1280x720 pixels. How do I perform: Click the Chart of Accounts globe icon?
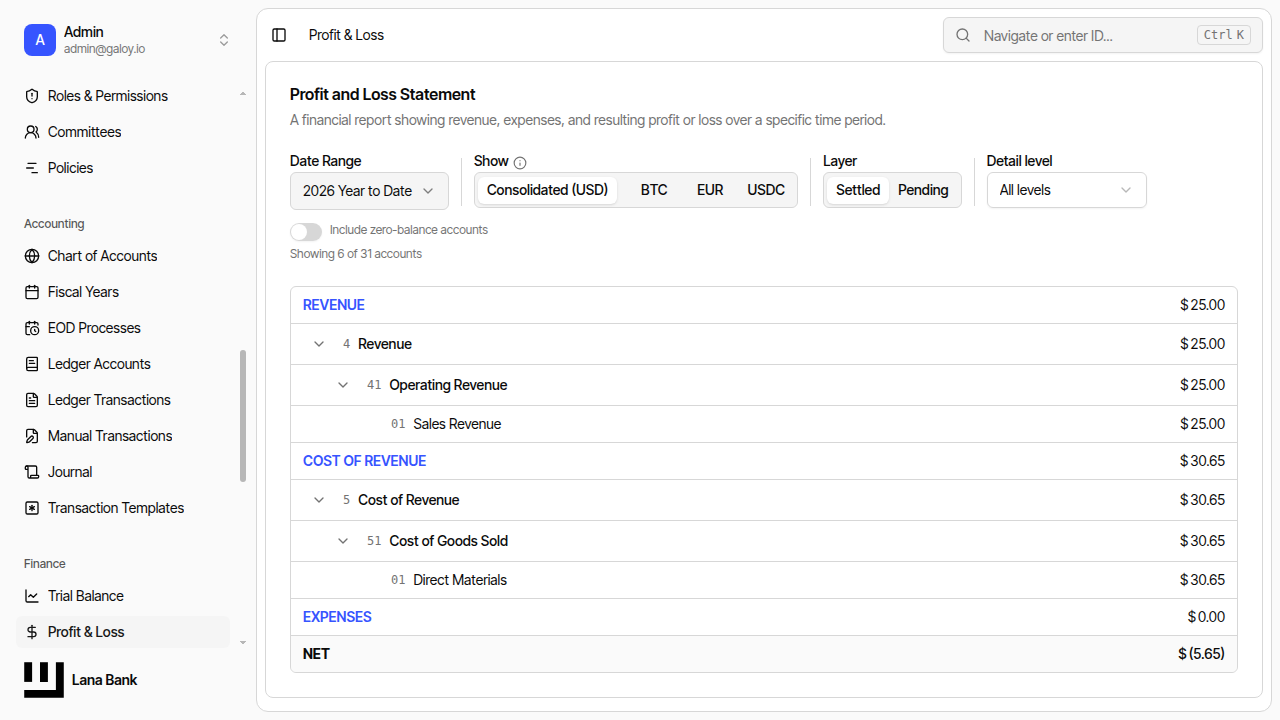pos(32,256)
